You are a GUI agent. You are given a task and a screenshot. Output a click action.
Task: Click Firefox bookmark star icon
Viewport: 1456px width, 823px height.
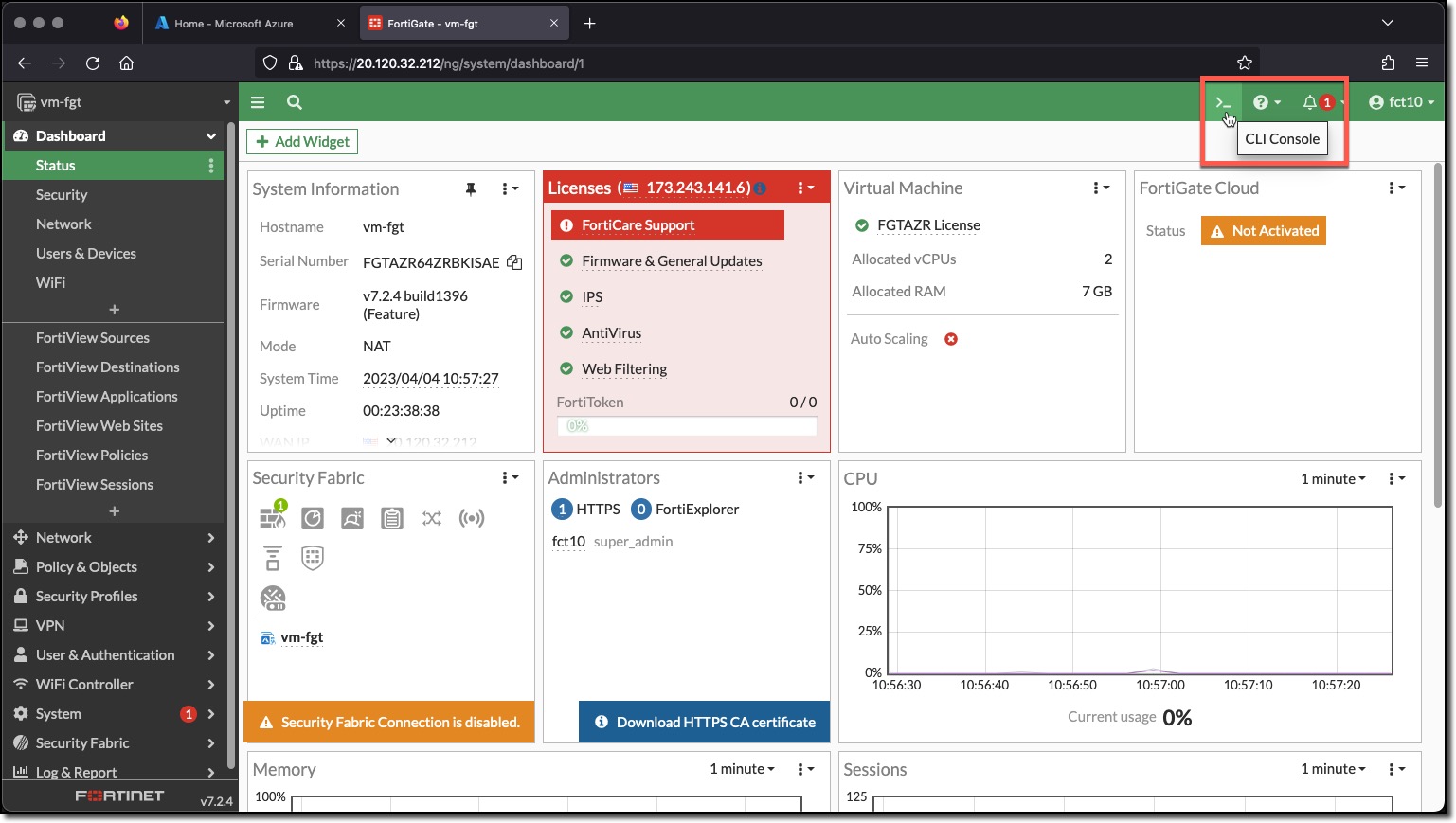pyautogui.click(x=1245, y=63)
